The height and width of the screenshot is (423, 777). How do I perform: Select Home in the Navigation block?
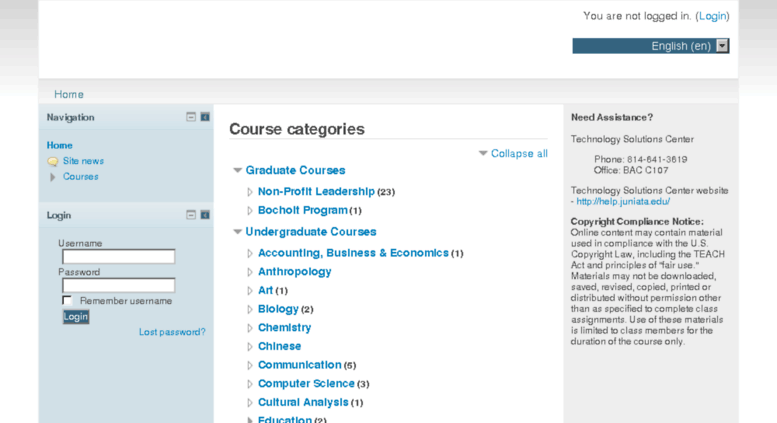[59, 145]
